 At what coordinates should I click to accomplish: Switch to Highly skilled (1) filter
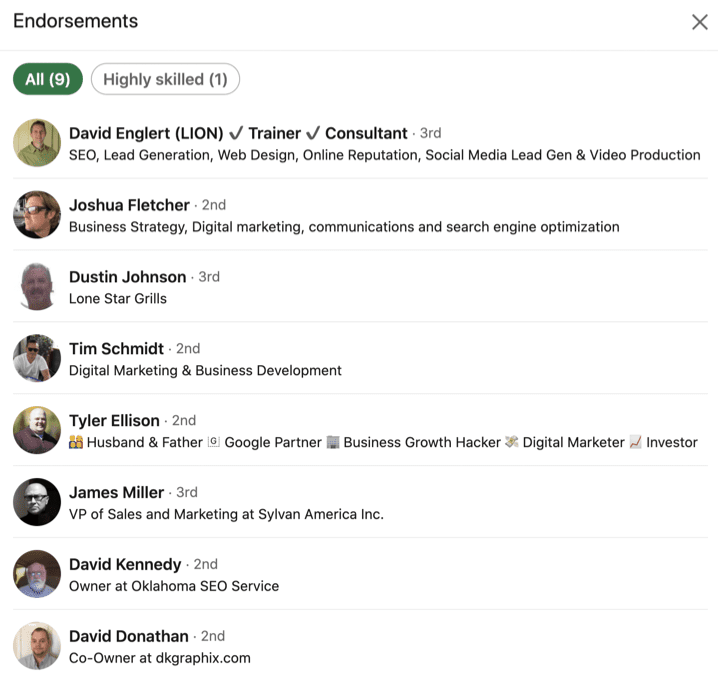pos(165,79)
